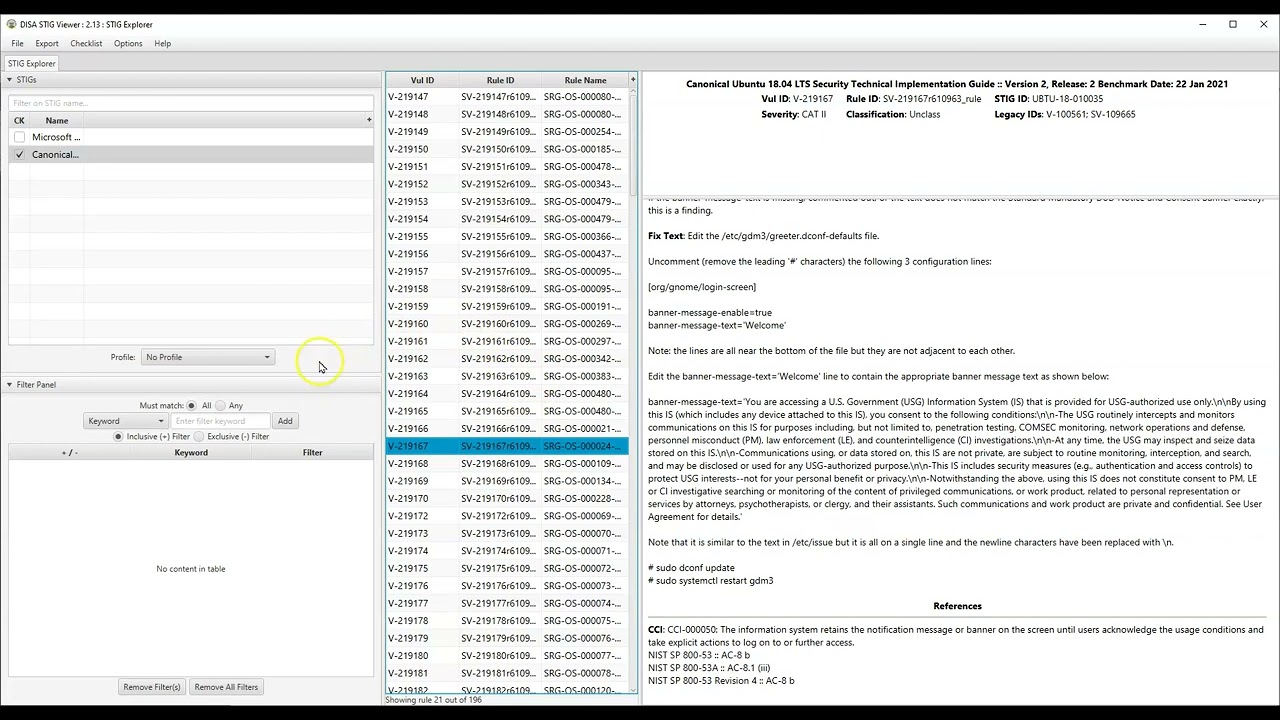
Task: Click the '+ / -' column header
Action: (70, 453)
